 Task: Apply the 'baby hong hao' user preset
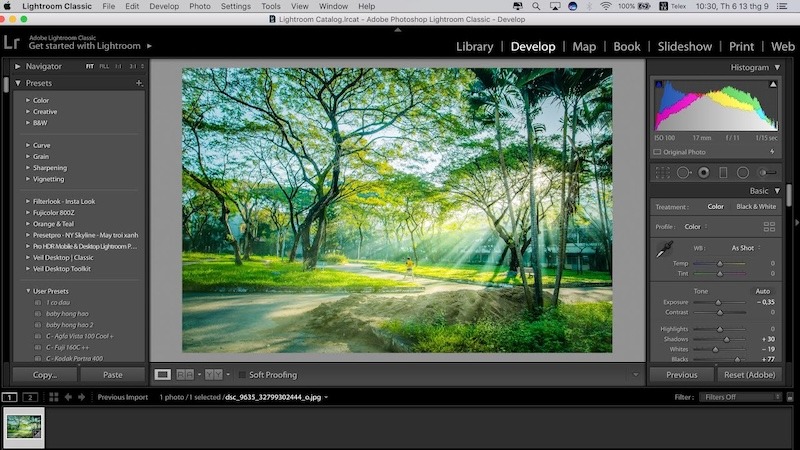67,314
